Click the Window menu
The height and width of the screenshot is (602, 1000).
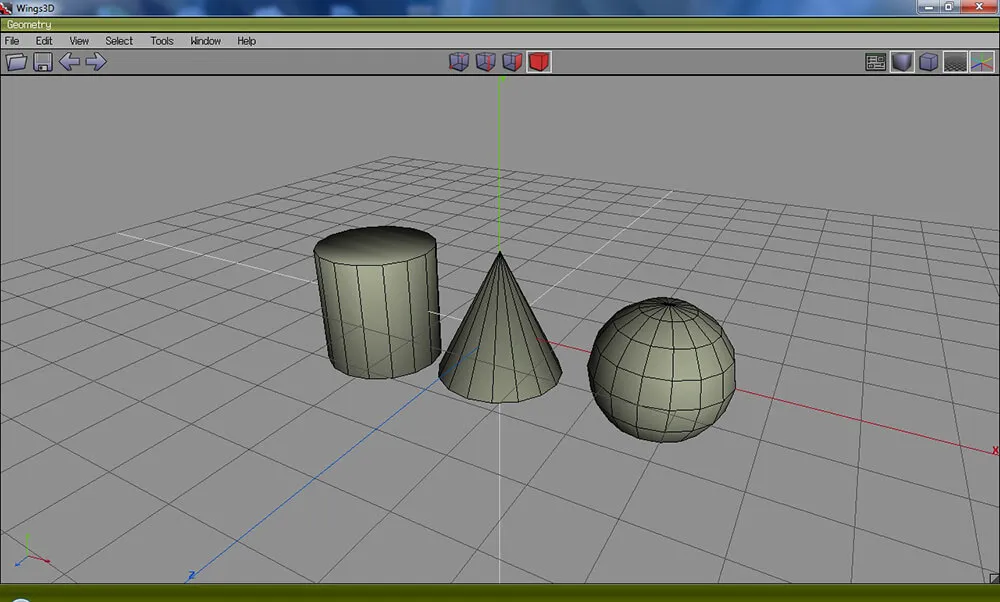pos(205,41)
